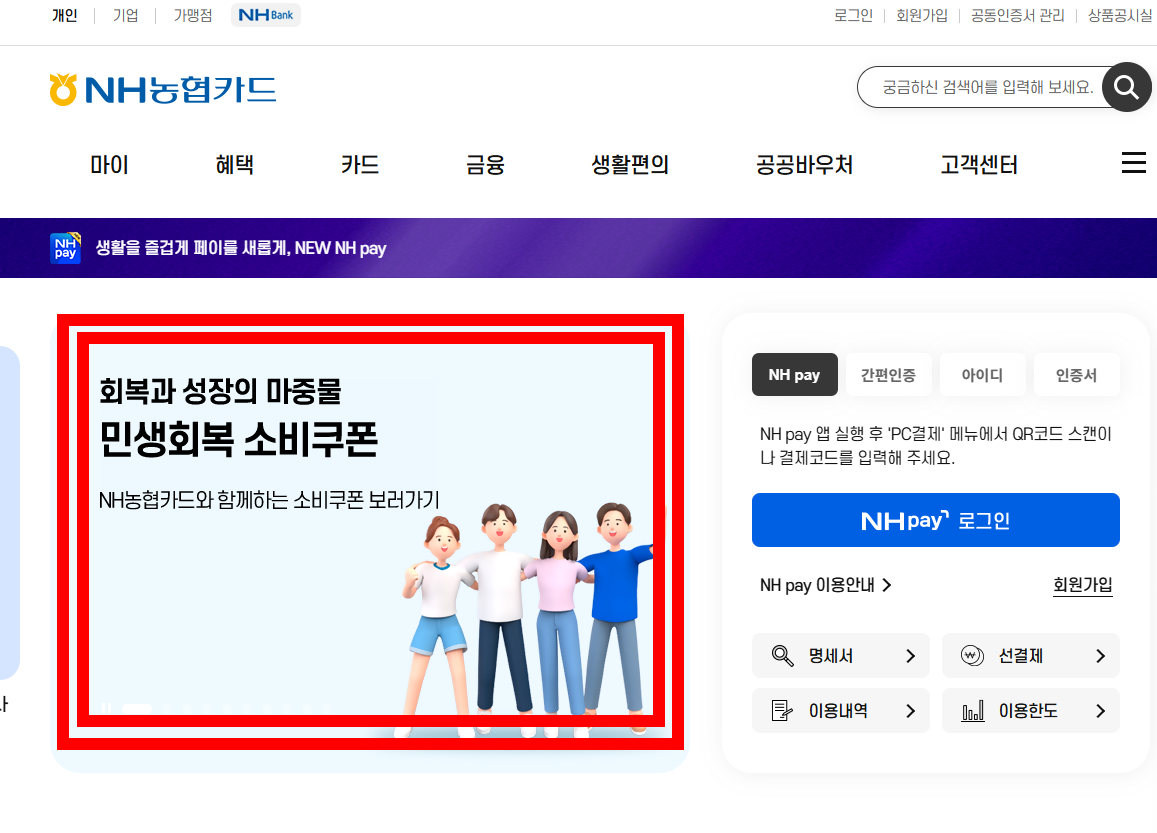Click the search magnifier icon
The width and height of the screenshot is (1157, 833).
[x=1126, y=87]
